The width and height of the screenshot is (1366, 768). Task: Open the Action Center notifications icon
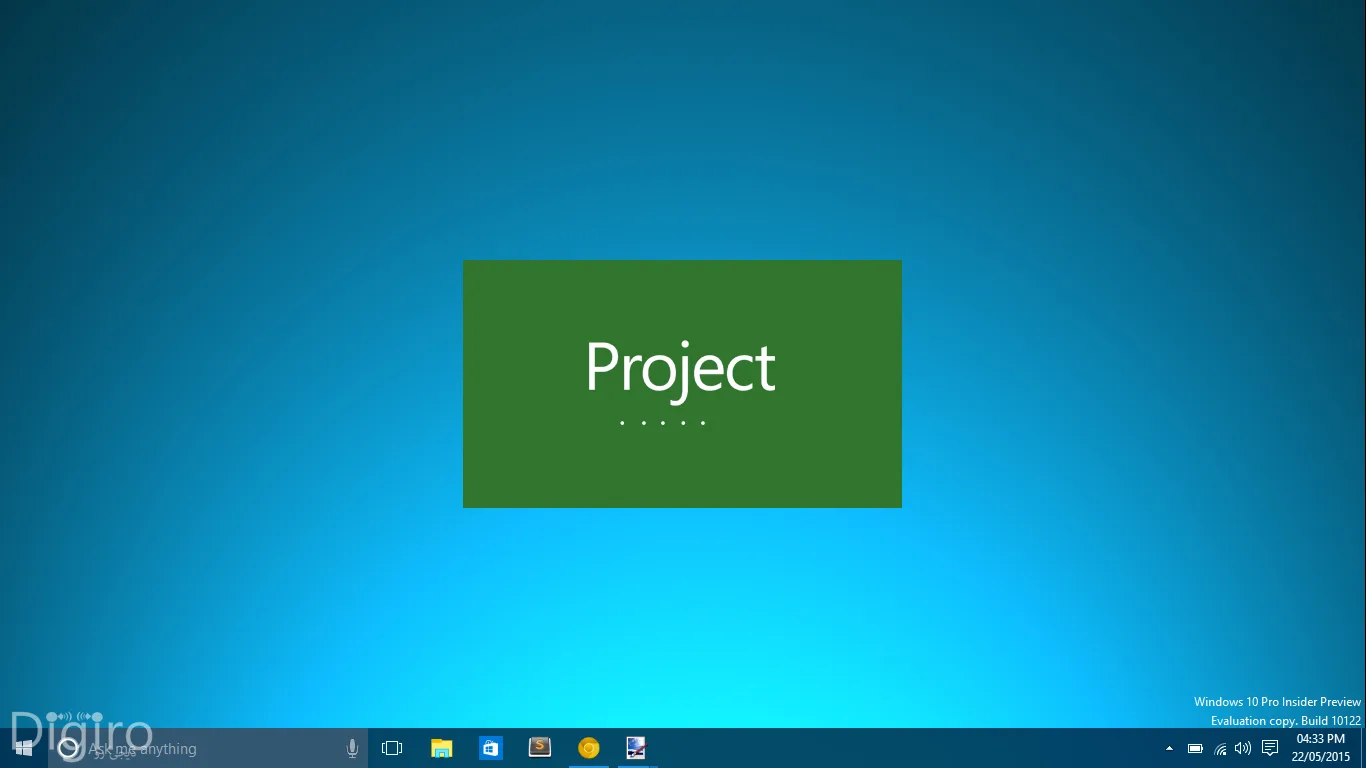pos(1270,748)
